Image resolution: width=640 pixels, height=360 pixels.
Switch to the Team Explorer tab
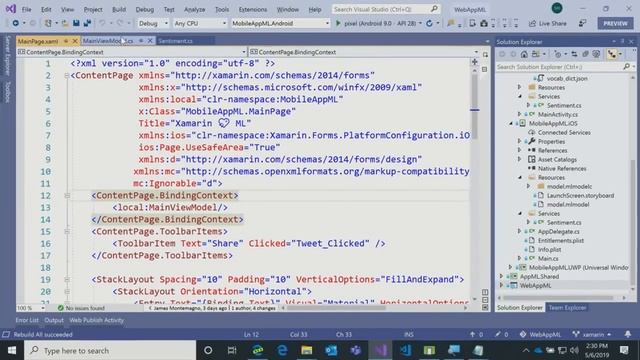coord(567,307)
